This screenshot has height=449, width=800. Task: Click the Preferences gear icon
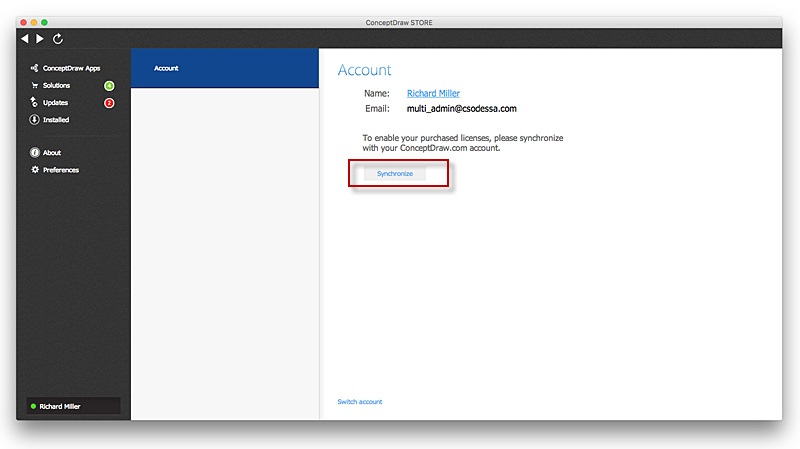click(35, 170)
